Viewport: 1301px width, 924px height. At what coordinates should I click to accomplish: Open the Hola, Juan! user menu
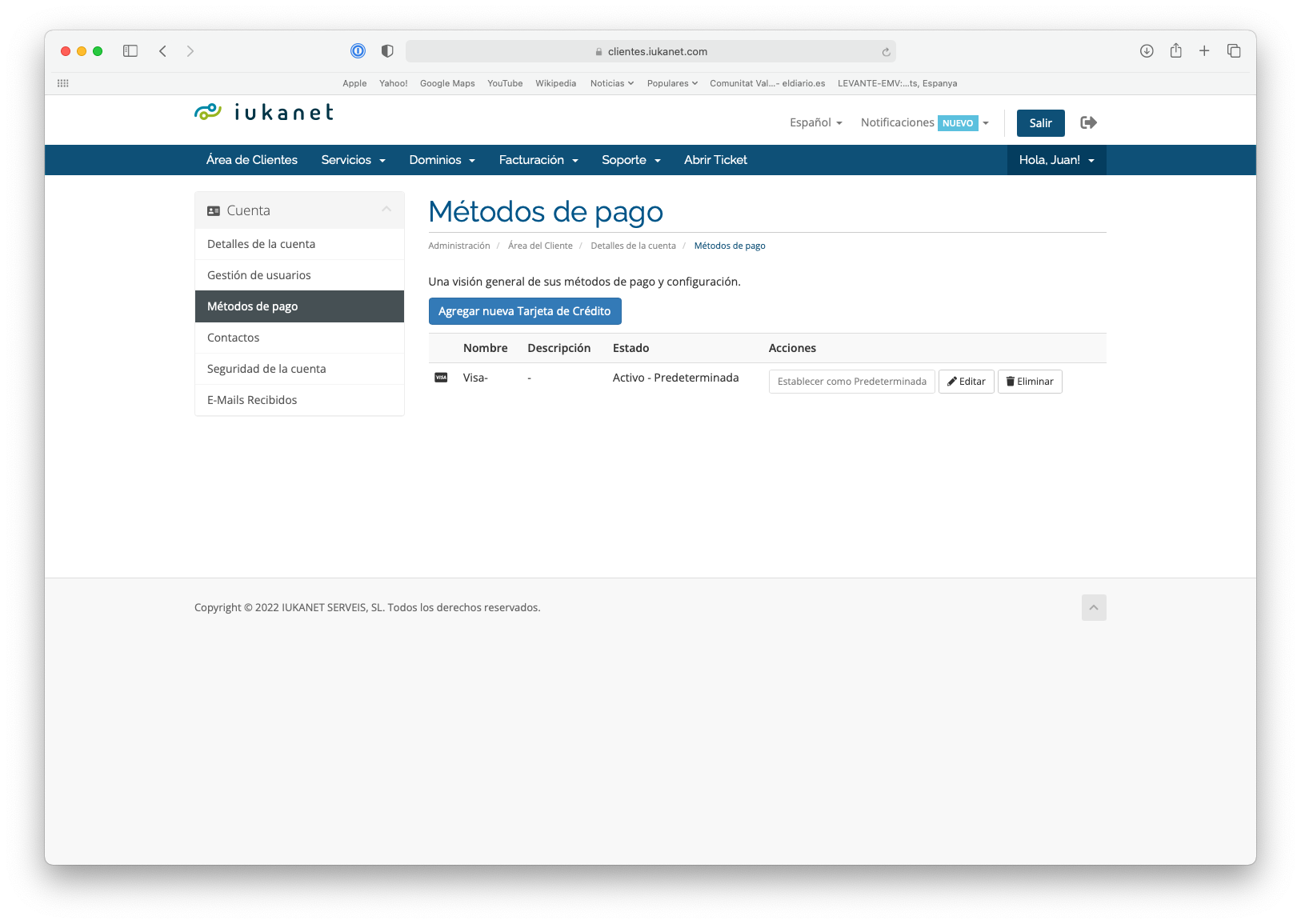click(1056, 160)
